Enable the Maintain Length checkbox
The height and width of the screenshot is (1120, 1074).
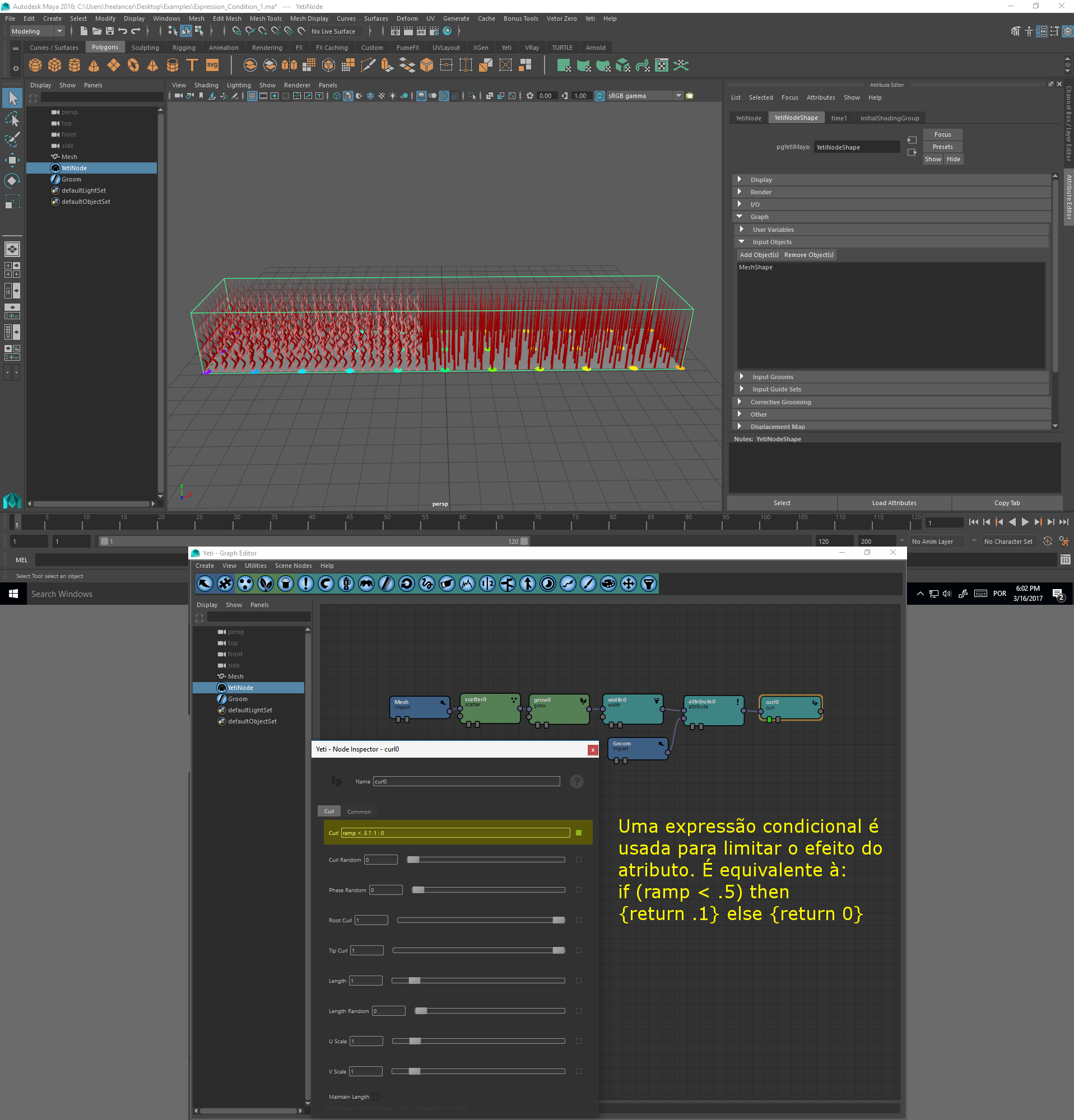[x=375, y=1096]
